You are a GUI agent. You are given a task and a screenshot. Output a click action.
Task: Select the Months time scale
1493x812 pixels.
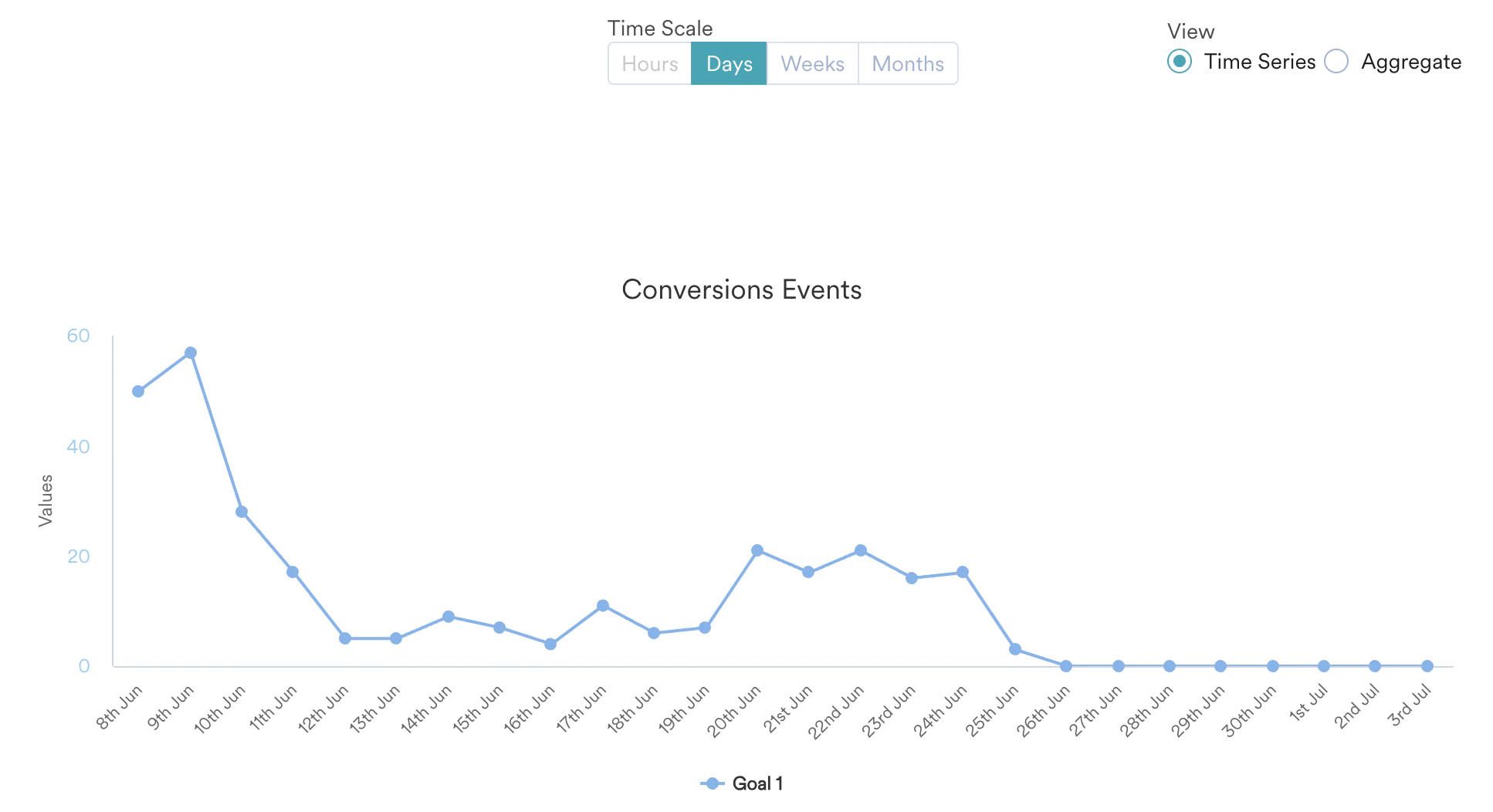908,63
